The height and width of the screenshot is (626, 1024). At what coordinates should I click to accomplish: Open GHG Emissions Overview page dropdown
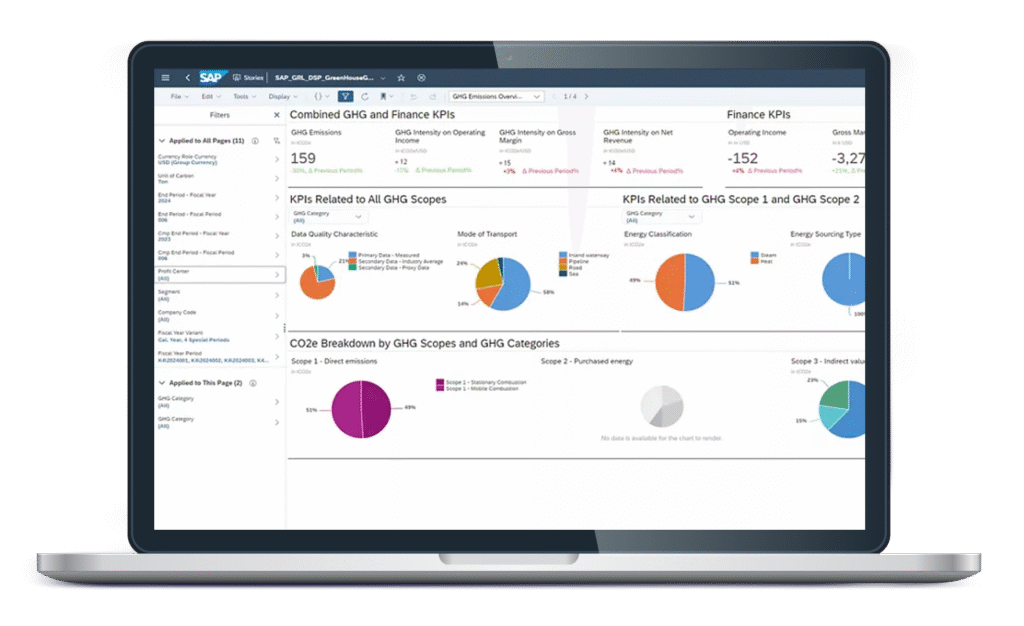click(495, 97)
